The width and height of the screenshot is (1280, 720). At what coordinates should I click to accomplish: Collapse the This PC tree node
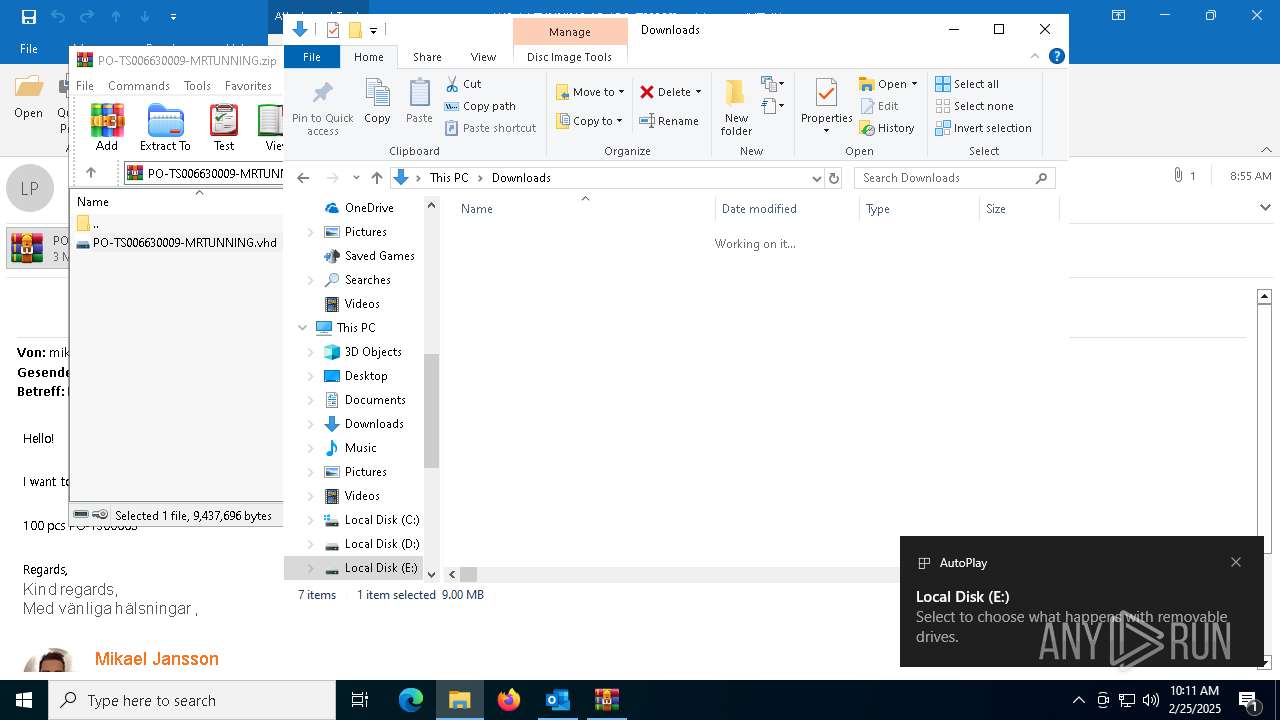tap(303, 328)
